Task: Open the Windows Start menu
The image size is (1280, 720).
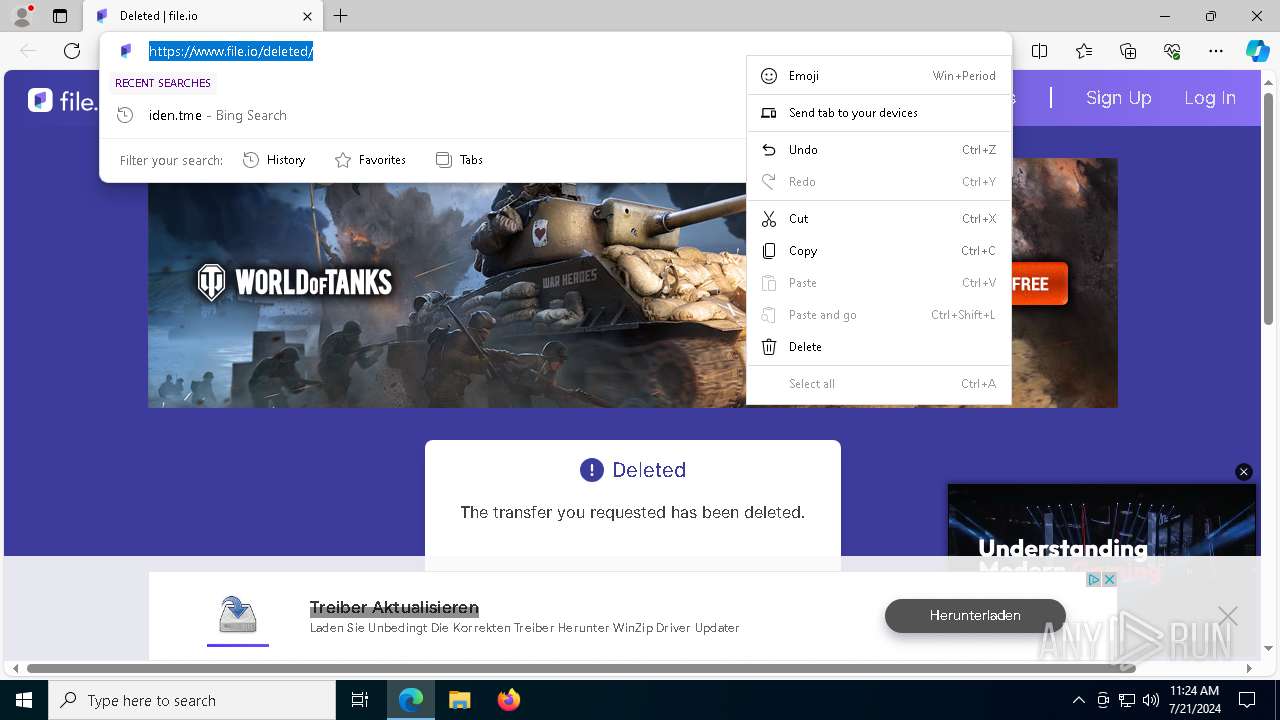Action: (24, 700)
